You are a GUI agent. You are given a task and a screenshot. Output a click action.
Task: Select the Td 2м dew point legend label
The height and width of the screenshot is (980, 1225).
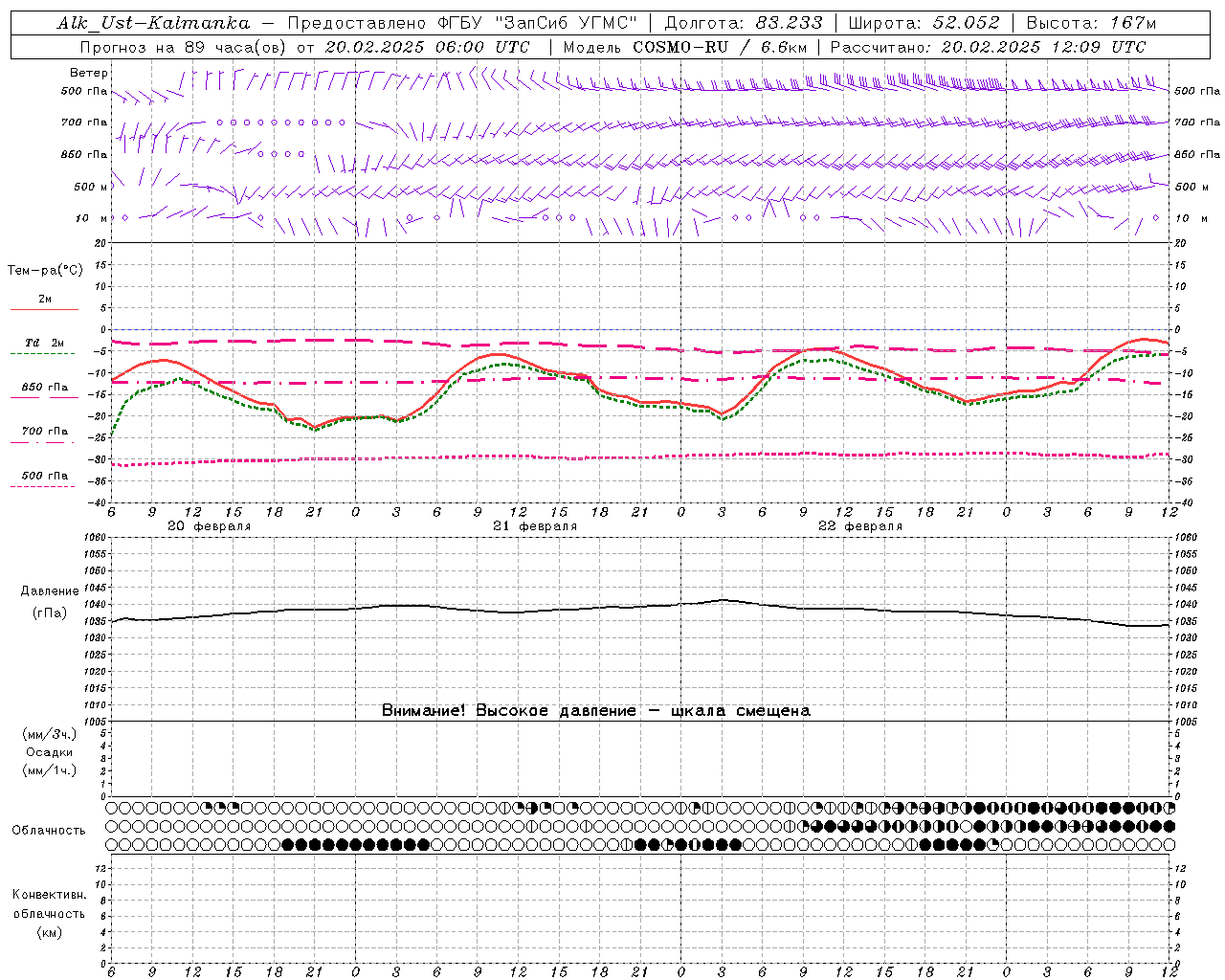pos(44,343)
